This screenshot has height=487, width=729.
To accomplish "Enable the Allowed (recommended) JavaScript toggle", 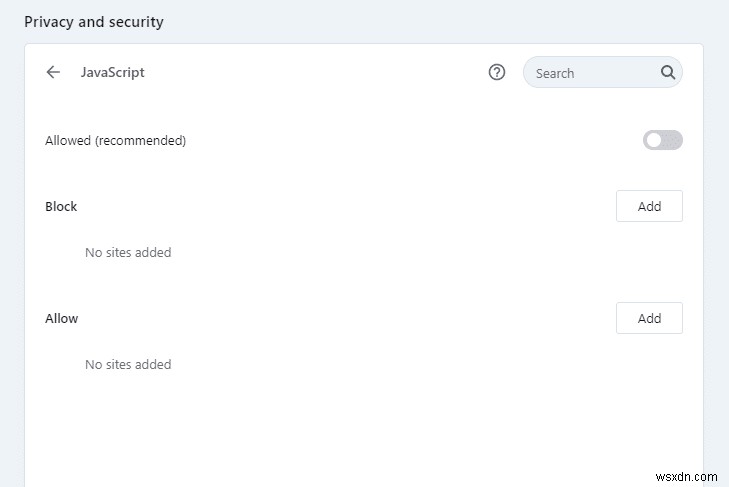I will [662, 140].
